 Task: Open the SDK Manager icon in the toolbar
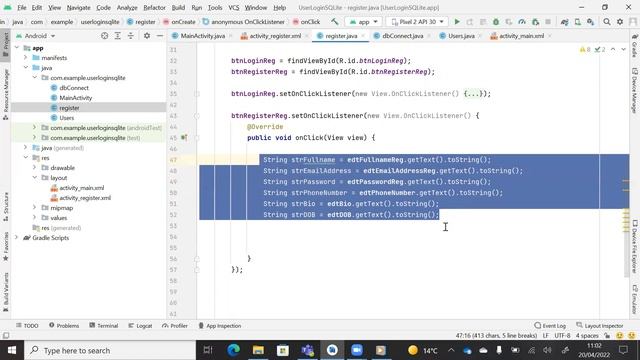click(x=591, y=22)
